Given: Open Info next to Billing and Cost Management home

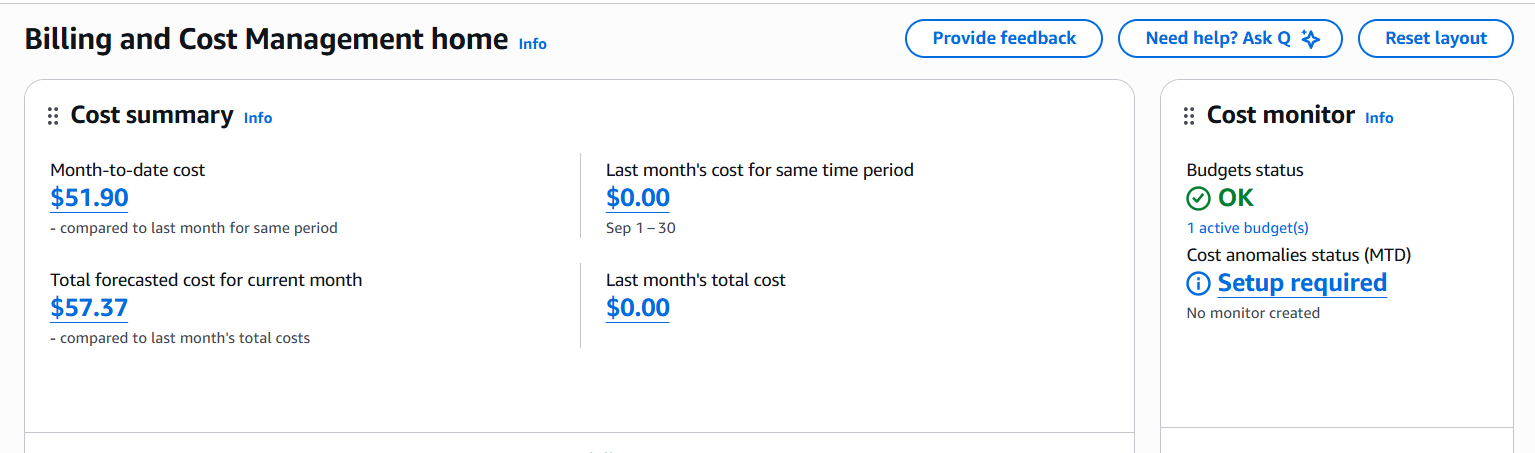Looking at the screenshot, I should [532, 44].
